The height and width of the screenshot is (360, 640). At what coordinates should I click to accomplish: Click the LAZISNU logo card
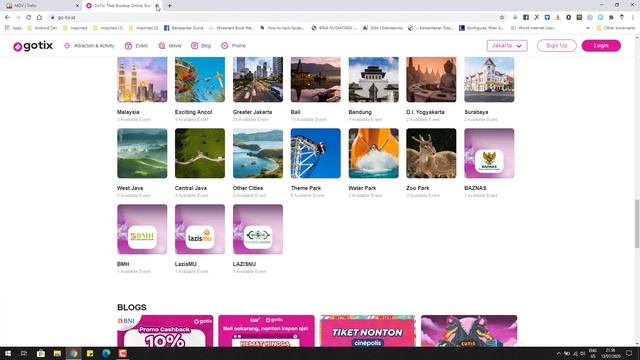[258, 229]
